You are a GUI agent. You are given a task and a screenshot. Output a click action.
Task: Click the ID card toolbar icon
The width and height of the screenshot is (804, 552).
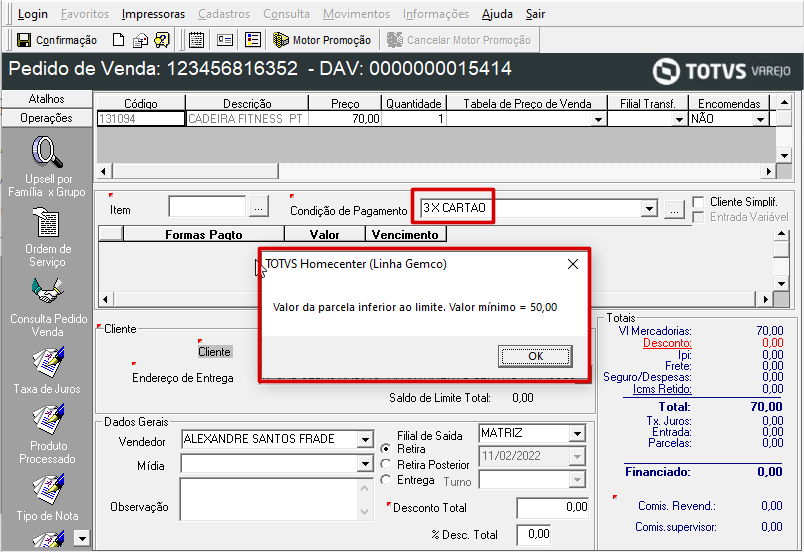225,40
